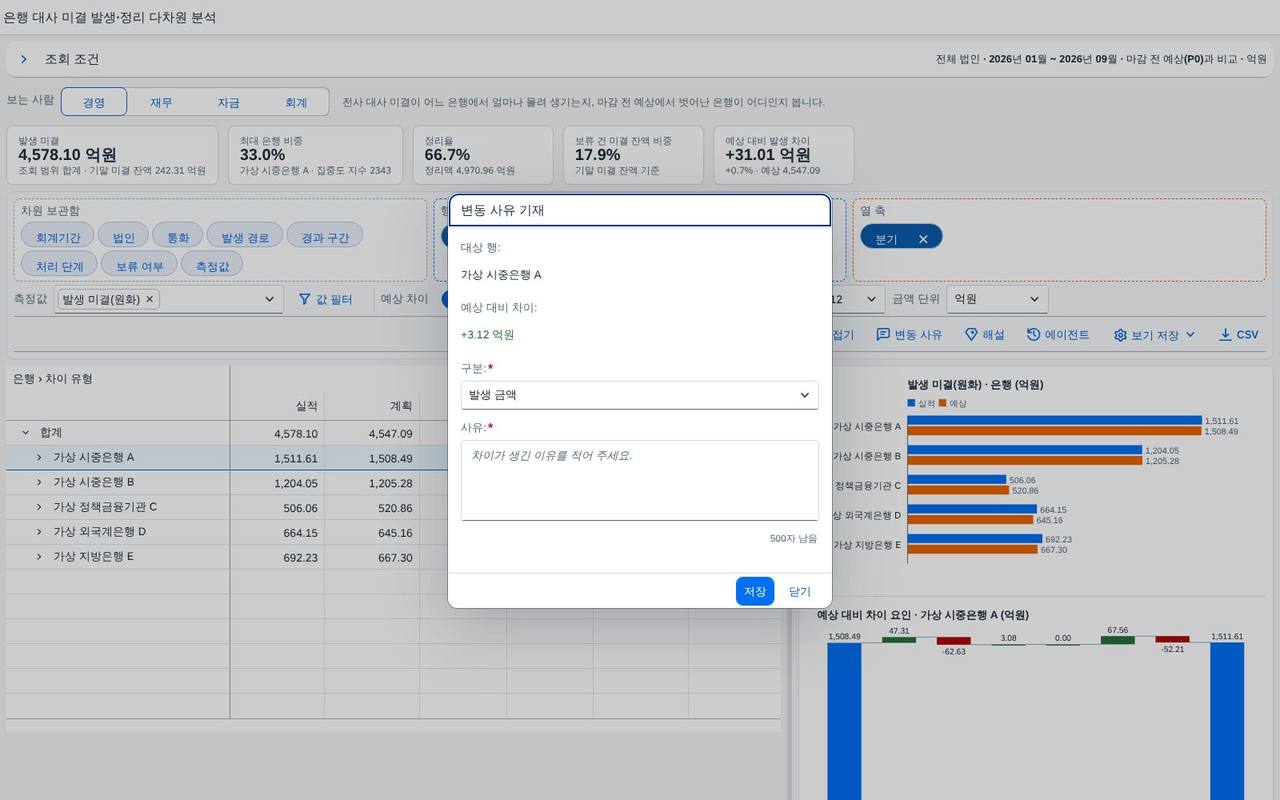1280x800 pixels.
Task: Switch to the 재무 viewer tab
Action: click(x=161, y=102)
